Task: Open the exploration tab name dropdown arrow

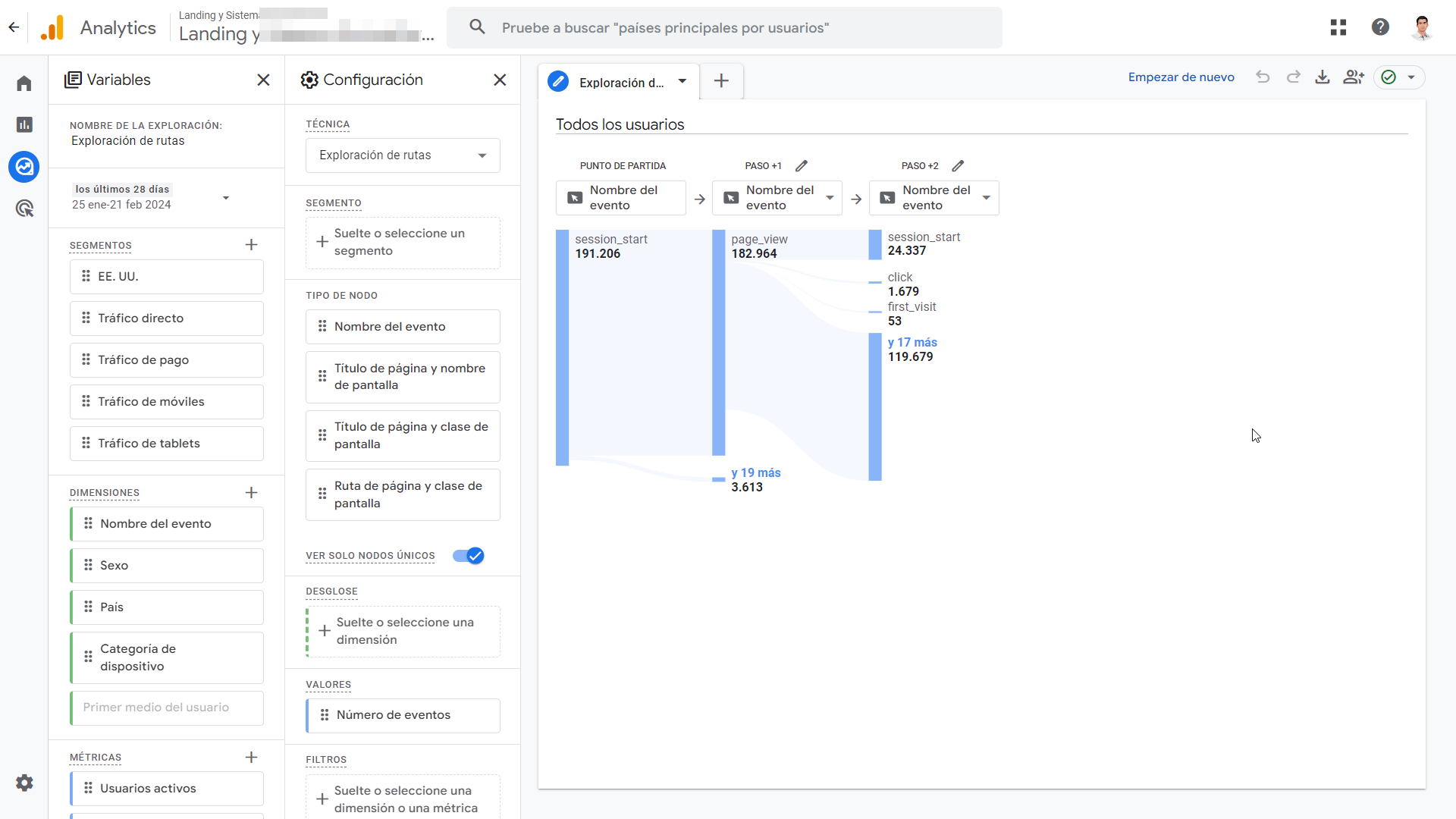Action: coord(682,82)
